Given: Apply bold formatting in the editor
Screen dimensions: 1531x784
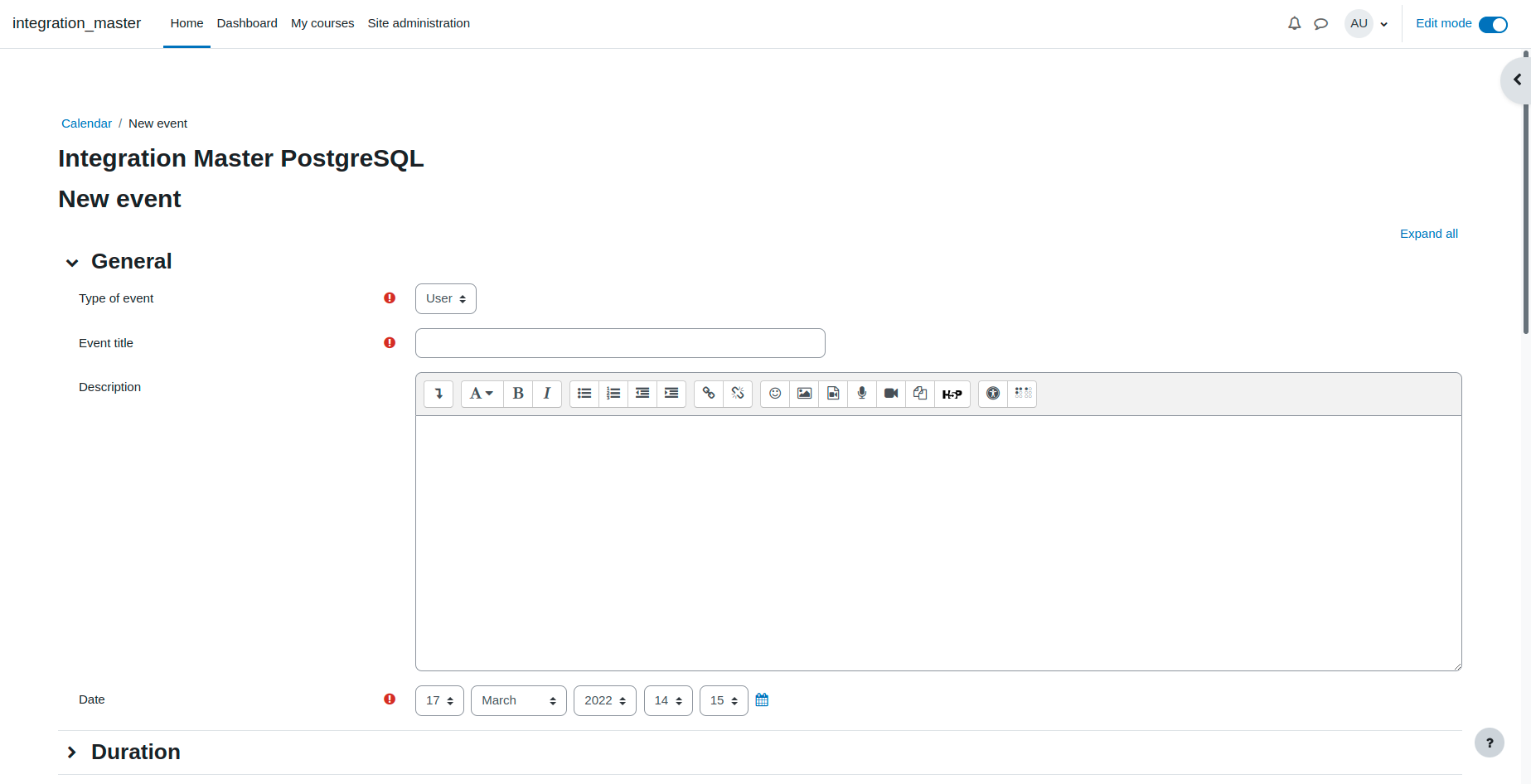Looking at the screenshot, I should point(518,394).
